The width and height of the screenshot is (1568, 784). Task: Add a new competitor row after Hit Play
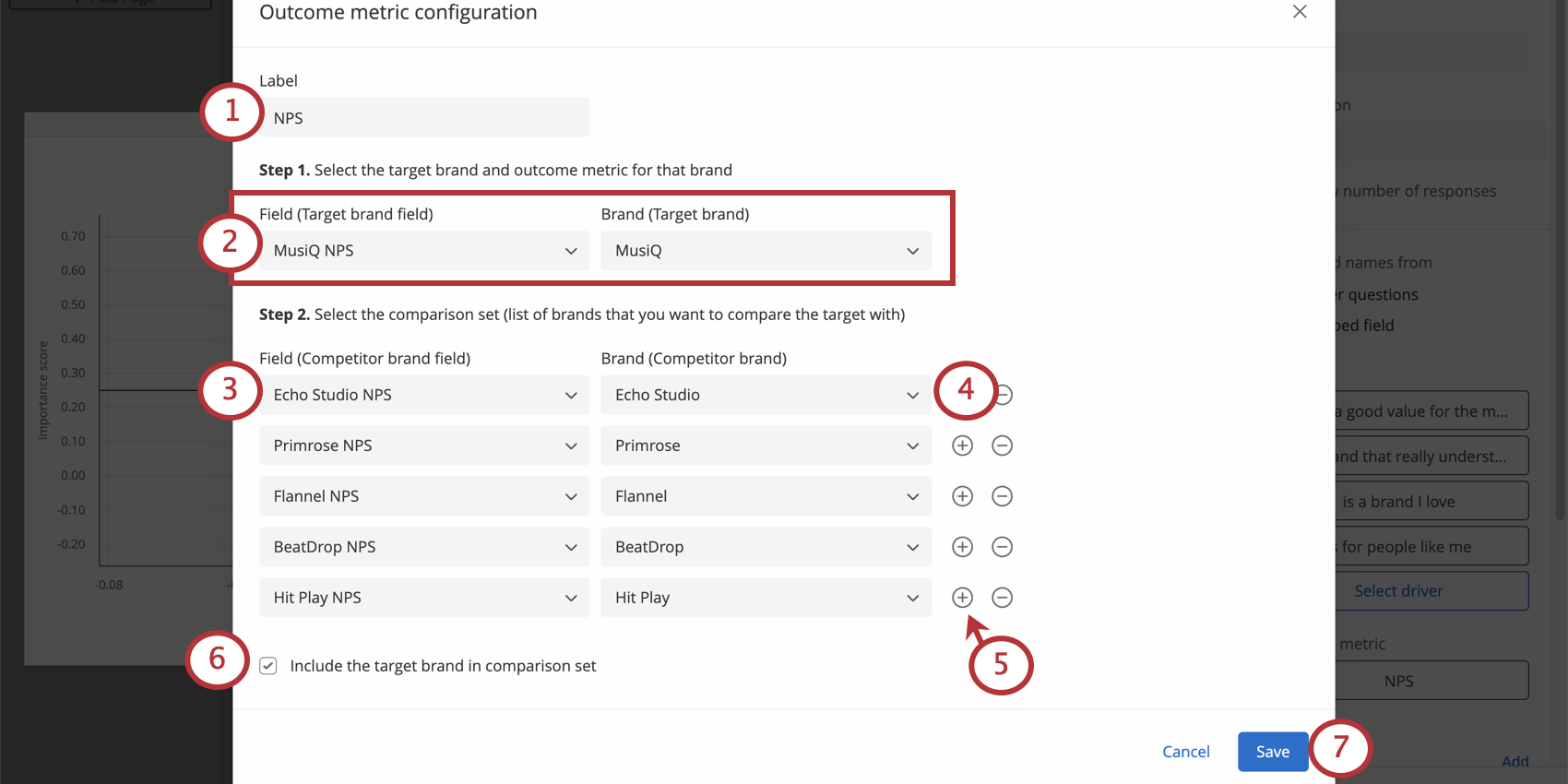coord(962,597)
